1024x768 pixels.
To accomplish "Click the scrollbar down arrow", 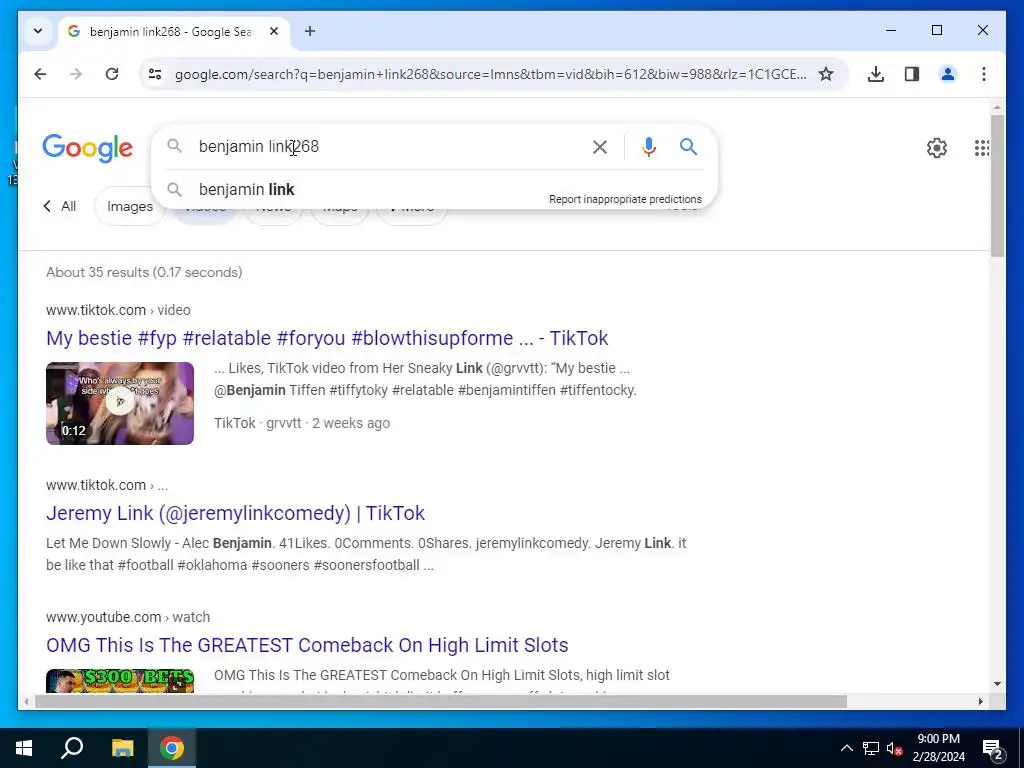I will [997, 684].
